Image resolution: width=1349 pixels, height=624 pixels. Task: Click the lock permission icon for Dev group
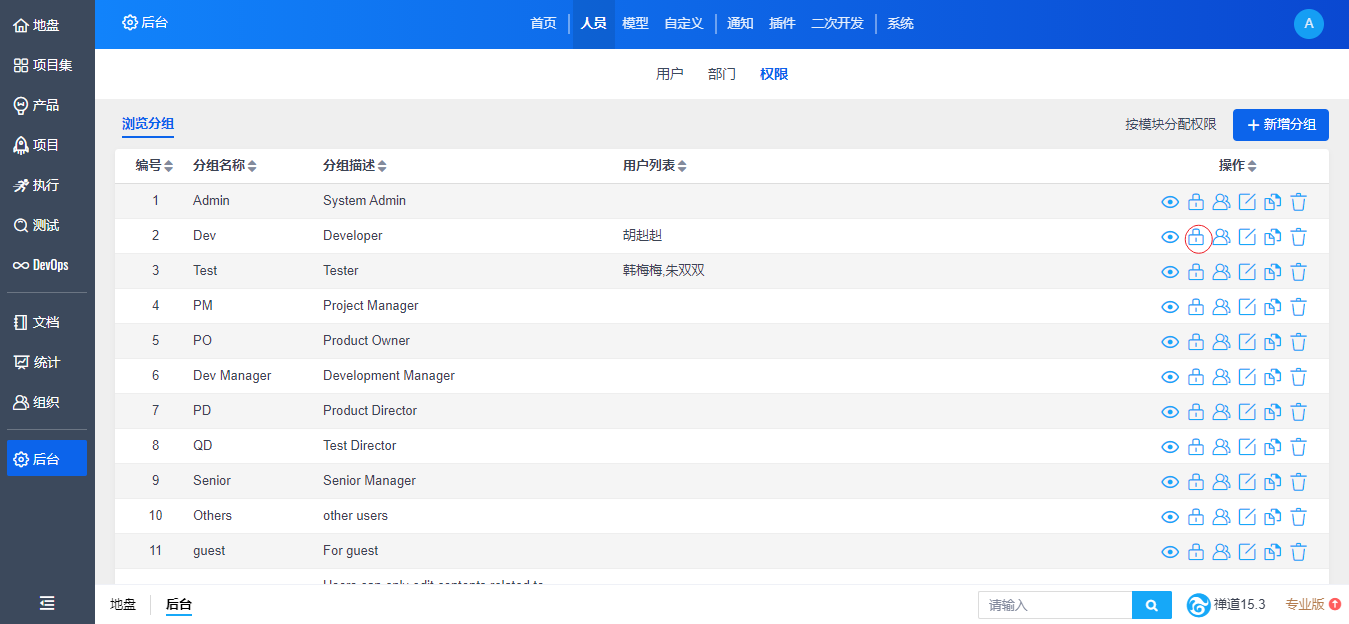(x=1196, y=237)
